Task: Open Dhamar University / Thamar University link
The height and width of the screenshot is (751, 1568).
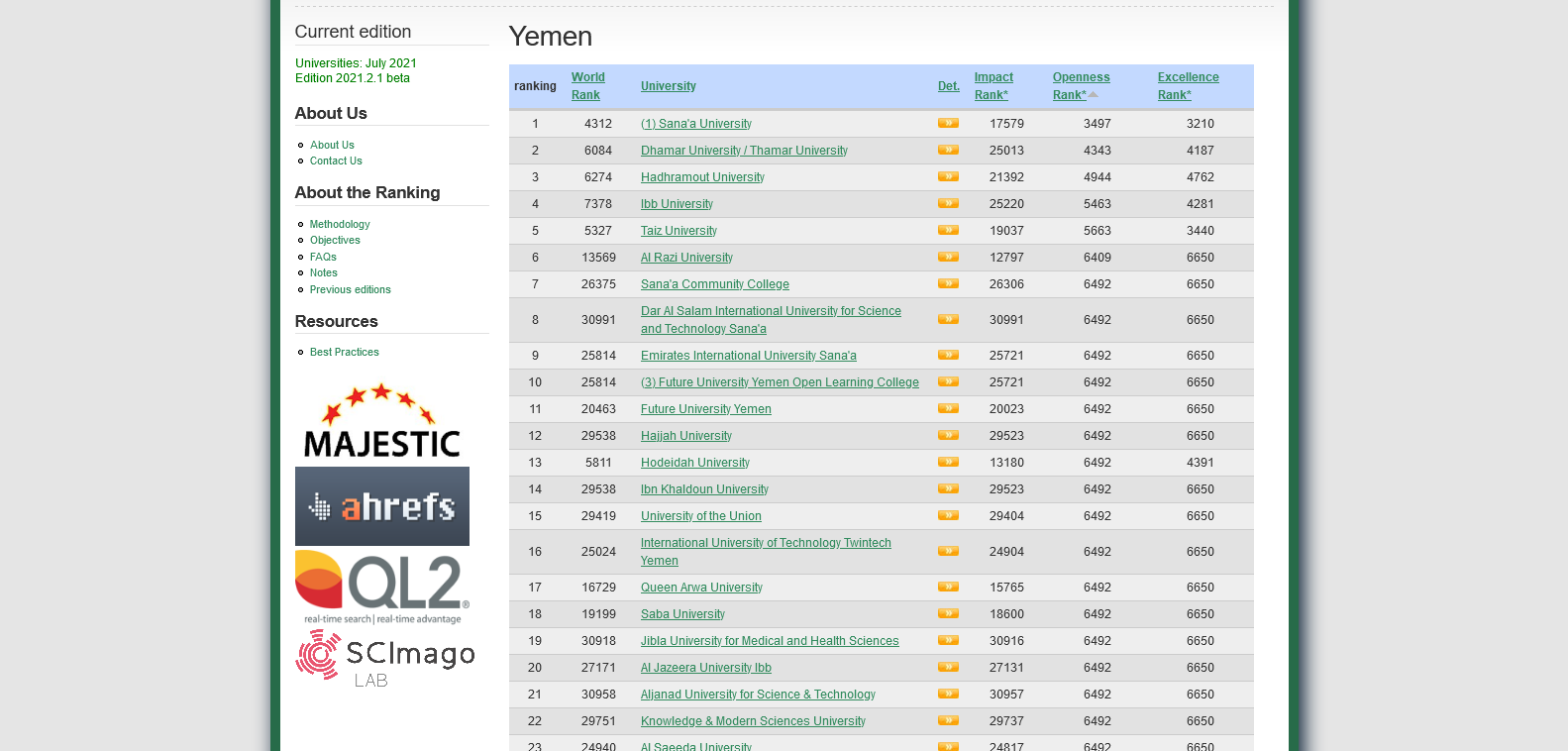Action: [x=744, y=151]
